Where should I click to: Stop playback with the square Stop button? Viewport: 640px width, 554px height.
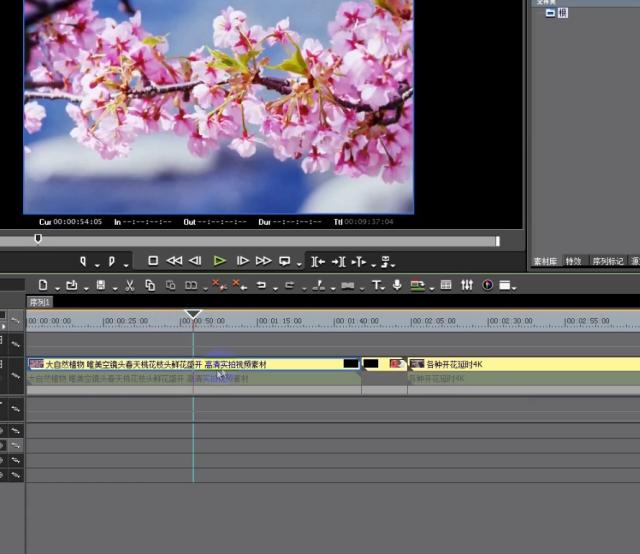click(x=153, y=260)
